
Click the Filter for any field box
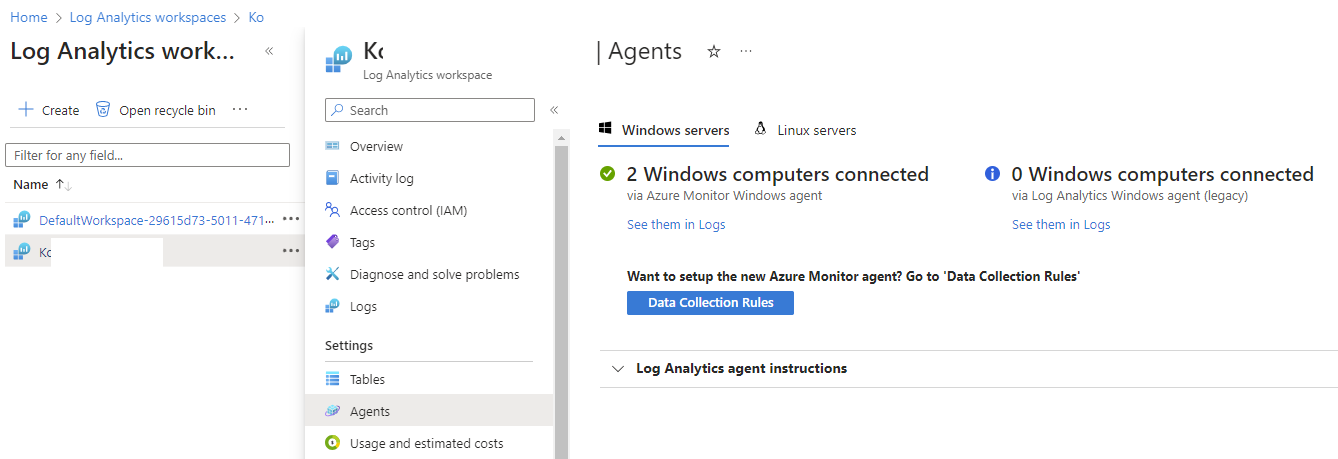pos(148,155)
